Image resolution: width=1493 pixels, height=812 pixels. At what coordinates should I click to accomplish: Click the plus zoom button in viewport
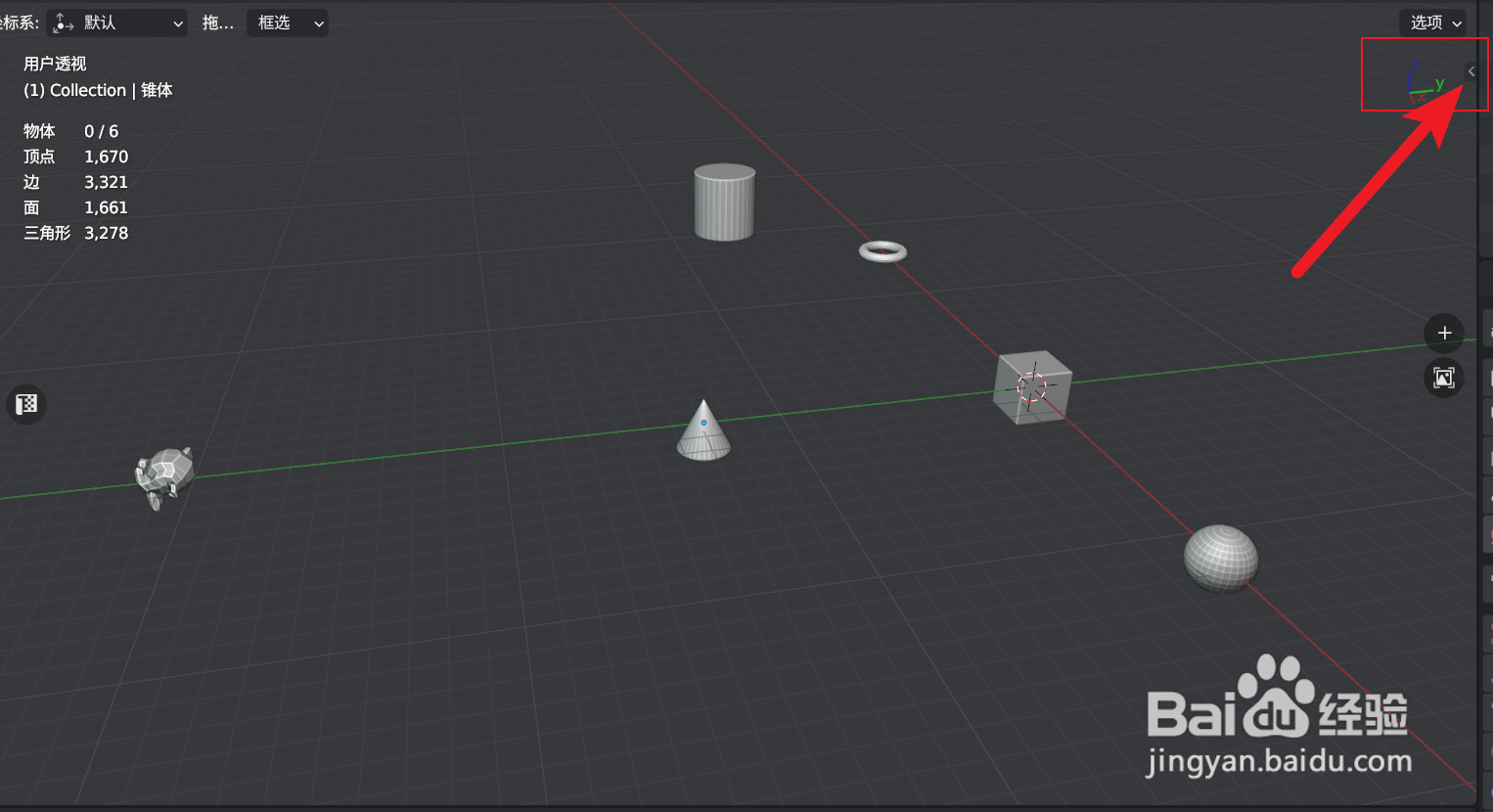[x=1444, y=333]
